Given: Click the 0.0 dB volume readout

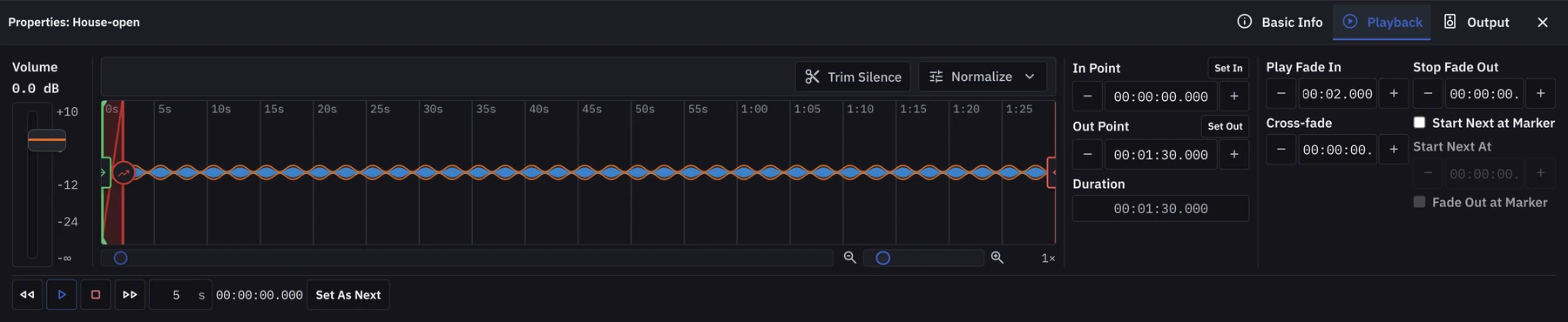Looking at the screenshot, I should (x=36, y=89).
